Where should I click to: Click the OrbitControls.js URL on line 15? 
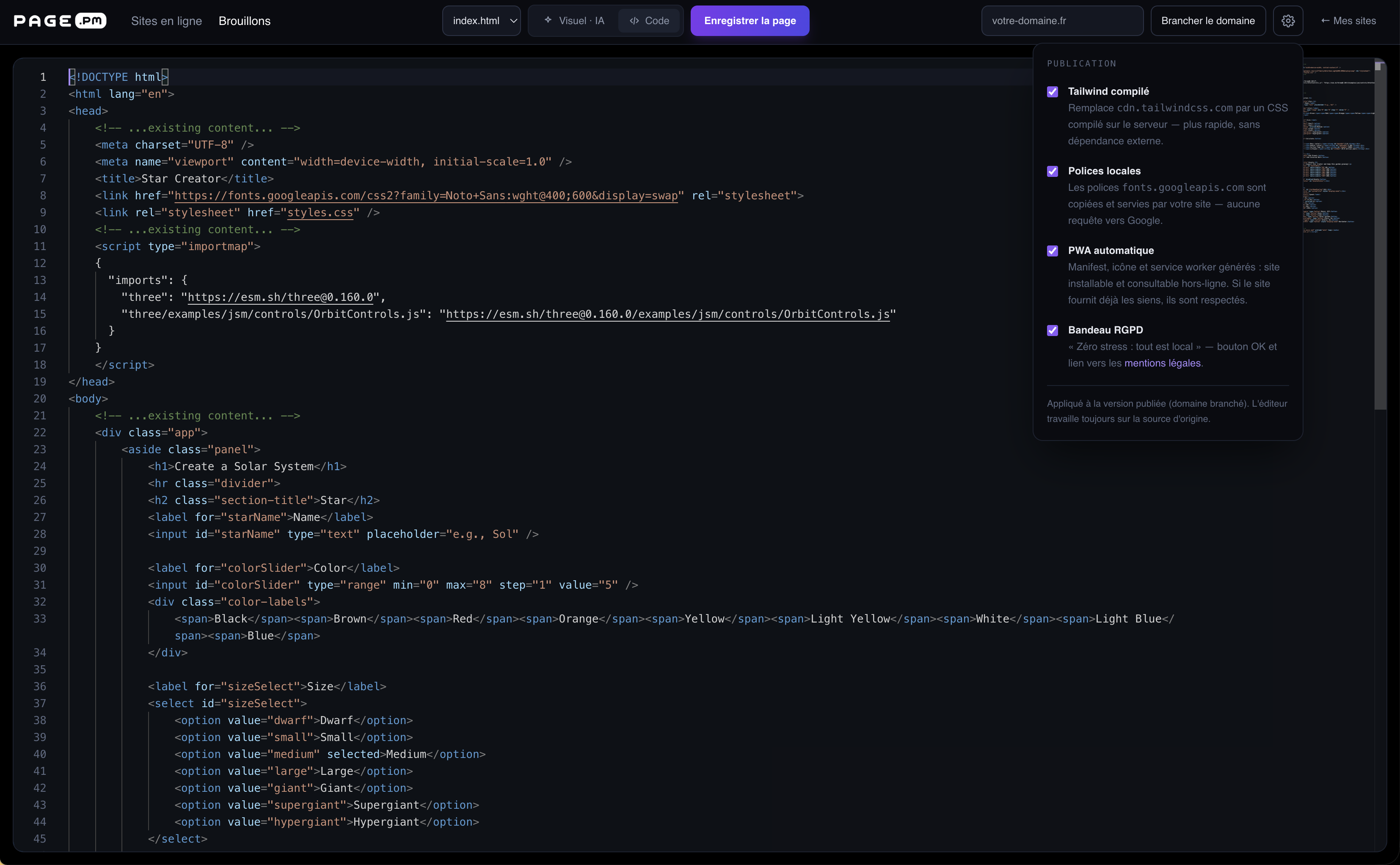coord(668,314)
